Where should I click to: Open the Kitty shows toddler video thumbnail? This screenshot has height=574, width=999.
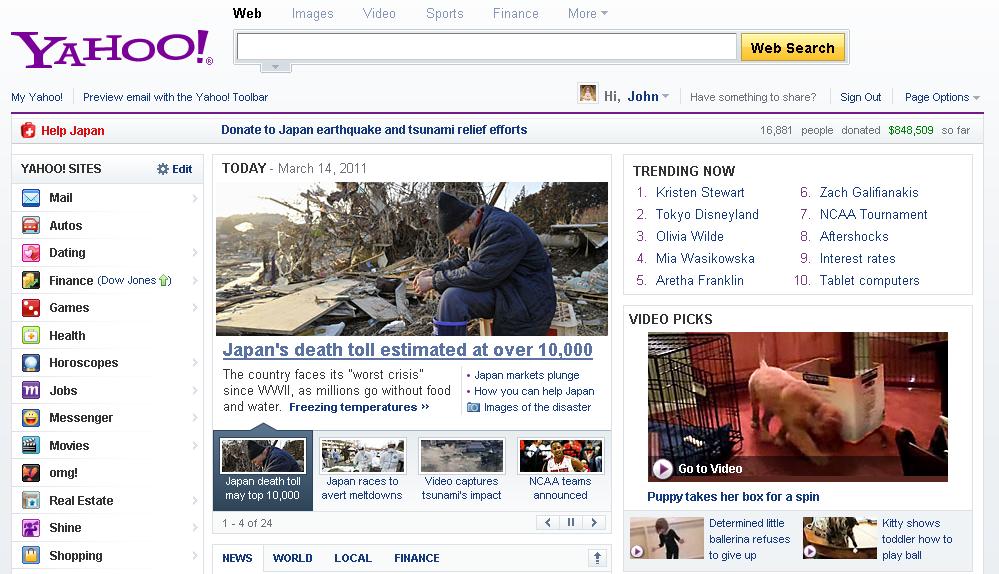[x=840, y=538]
